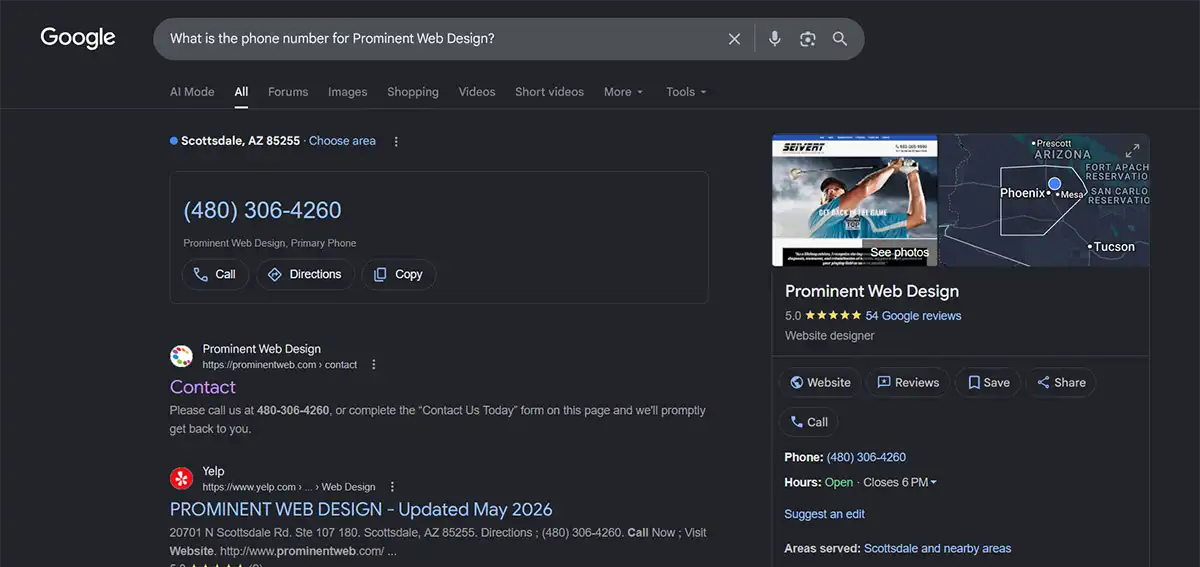Image resolution: width=1200 pixels, height=567 pixels.
Task: Click the Call button under the phone answer
Action: tap(215, 274)
